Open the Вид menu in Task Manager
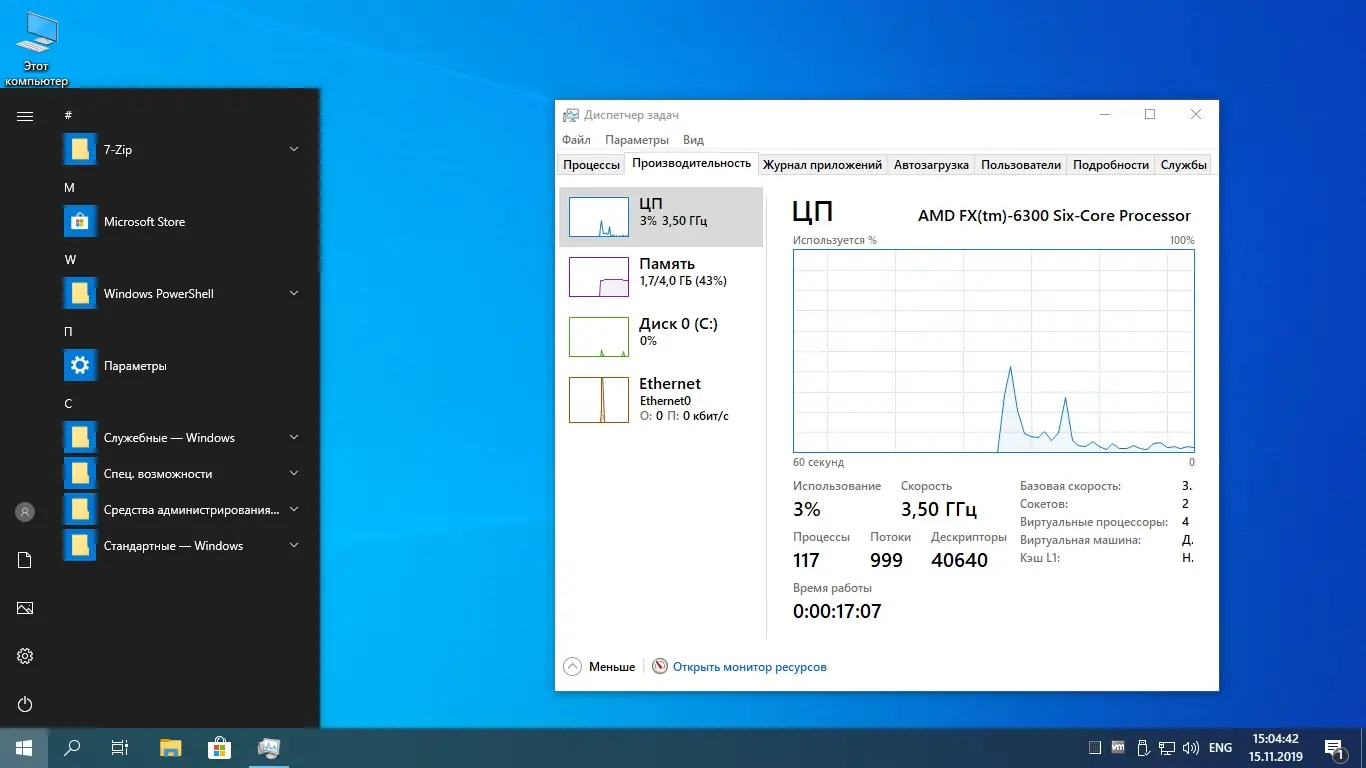 click(x=692, y=139)
